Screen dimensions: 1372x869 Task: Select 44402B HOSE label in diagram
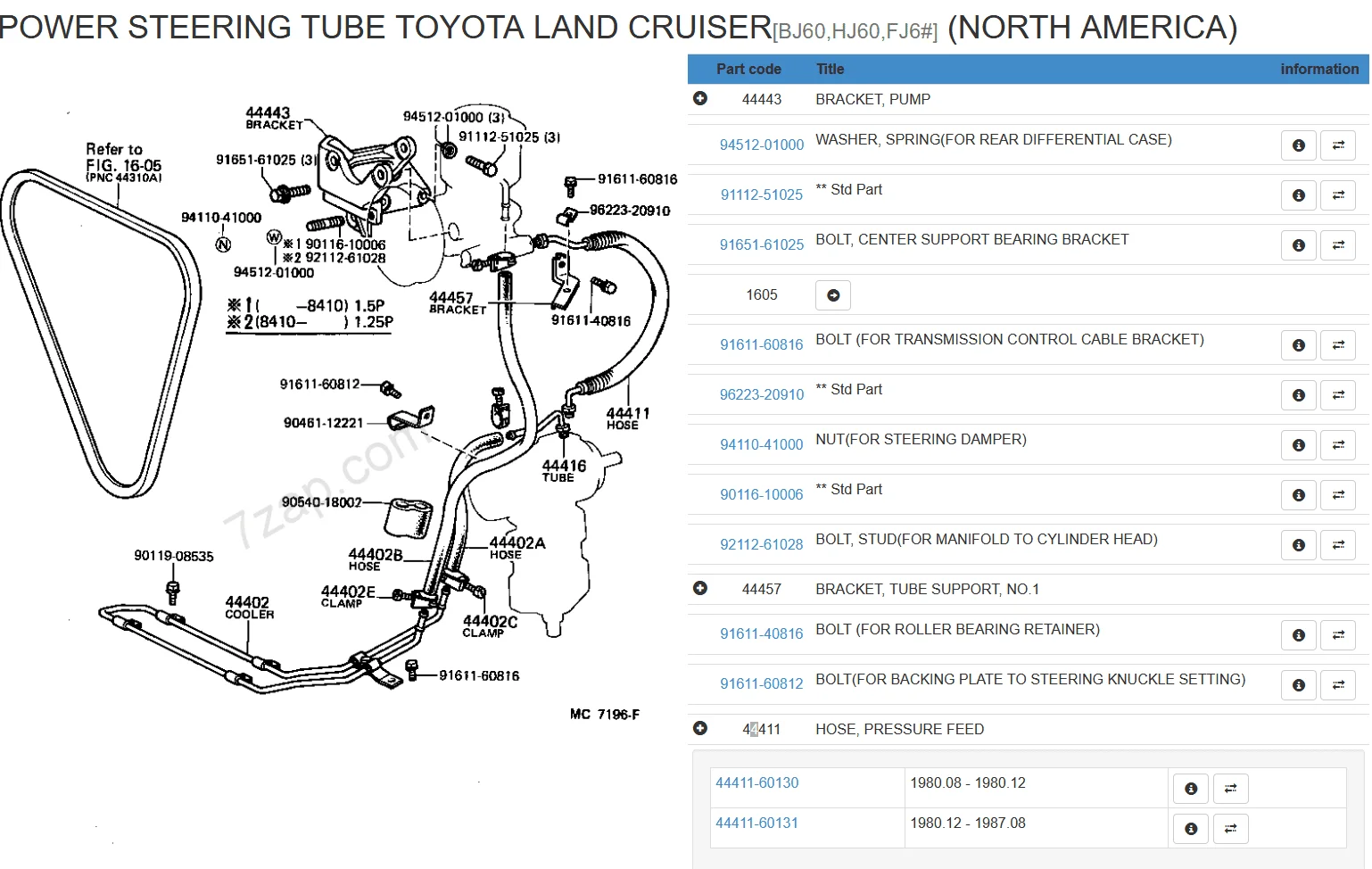375,559
